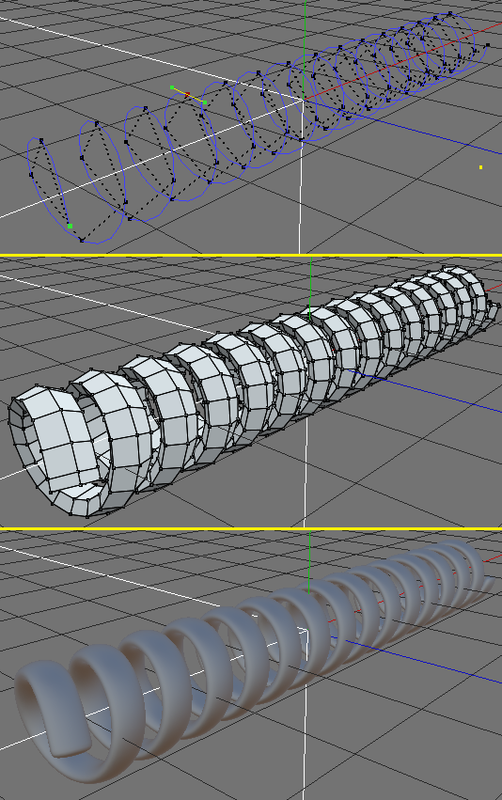The image size is (502, 800).
Task: Select the red spline point on the tangent handle
Action: pyautogui.click(x=188, y=94)
